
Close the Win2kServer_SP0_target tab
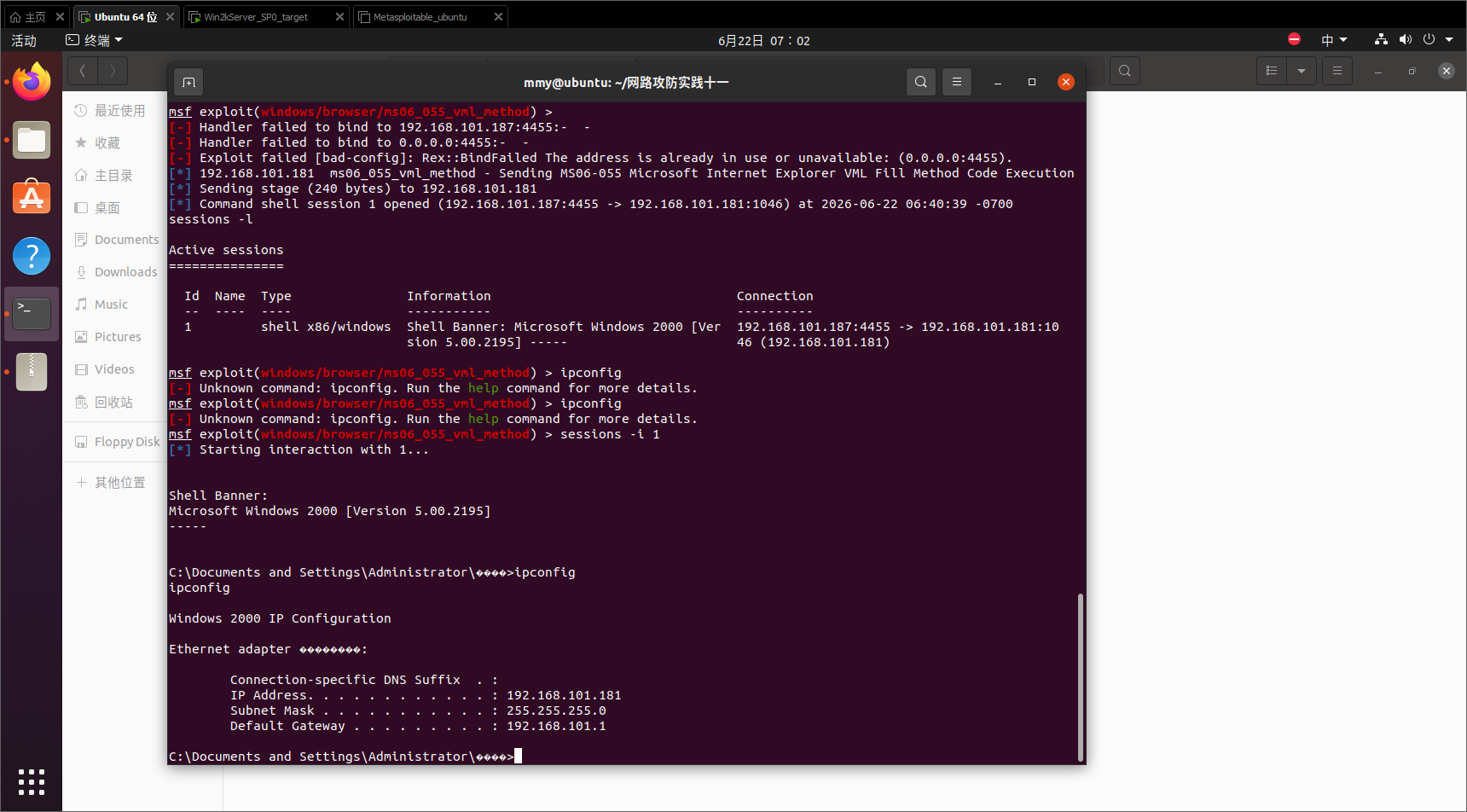pos(340,17)
